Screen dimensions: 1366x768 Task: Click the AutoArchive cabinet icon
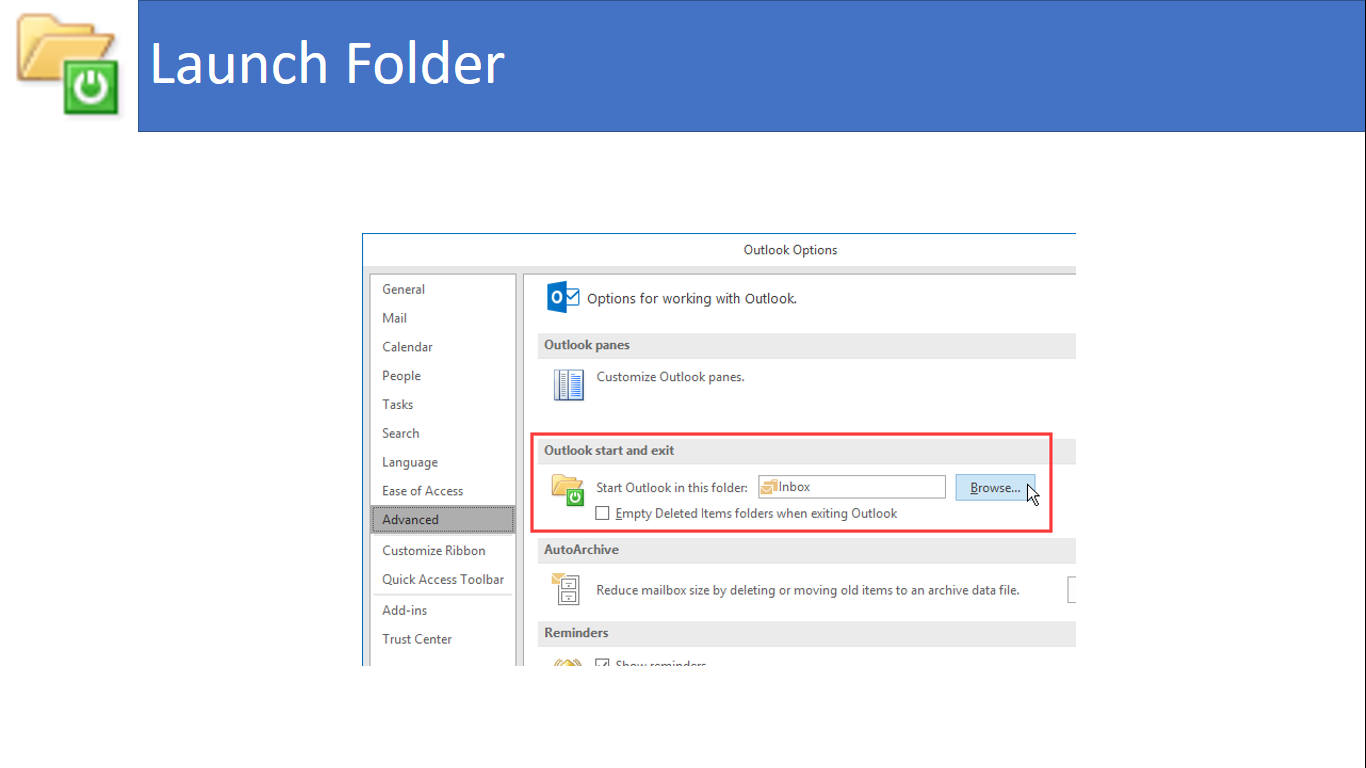point(566,589)
